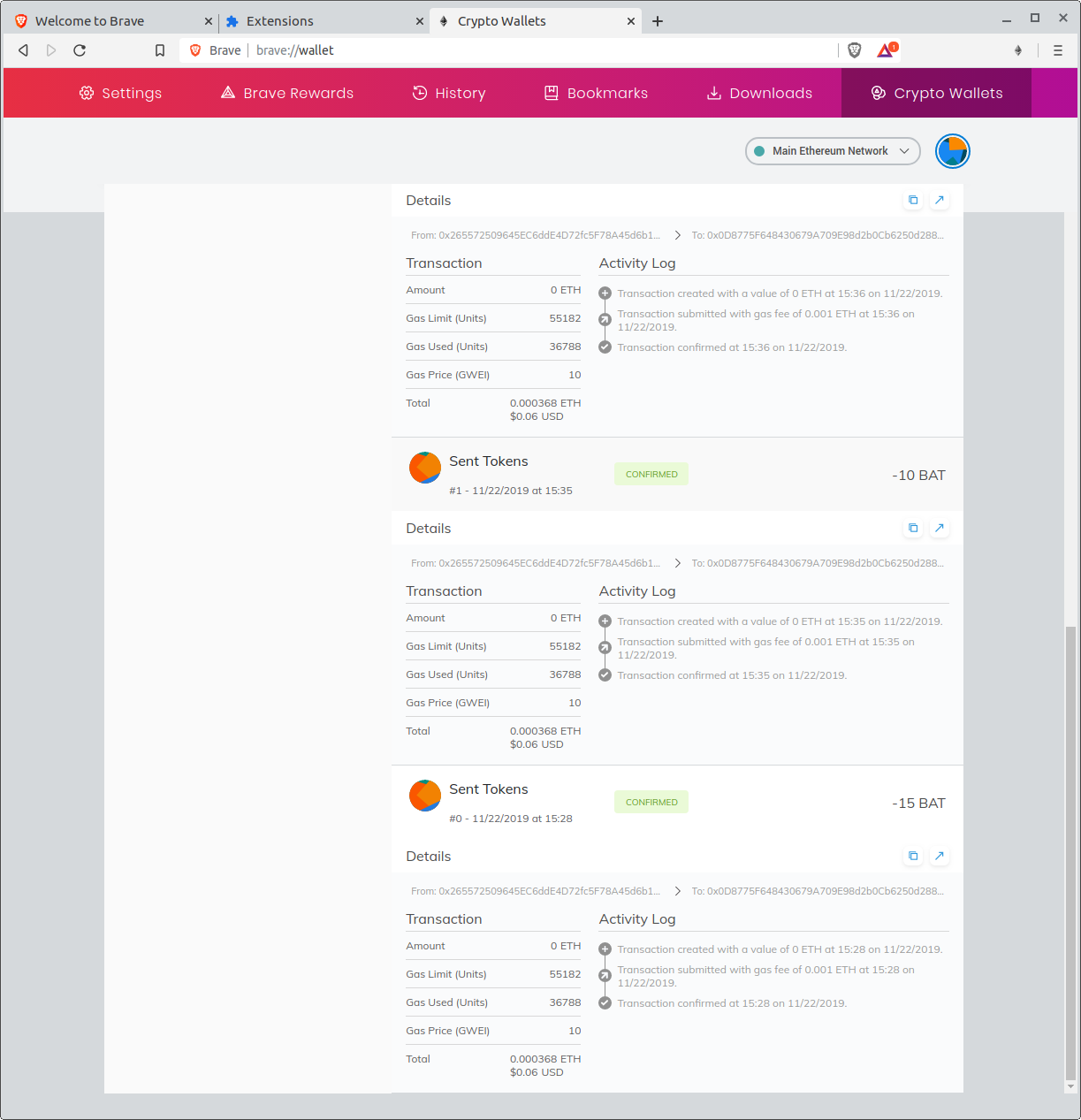Click 'Transaction confirmed at 15:28' log entry

pyautogui.click(x=732, y=1003)
